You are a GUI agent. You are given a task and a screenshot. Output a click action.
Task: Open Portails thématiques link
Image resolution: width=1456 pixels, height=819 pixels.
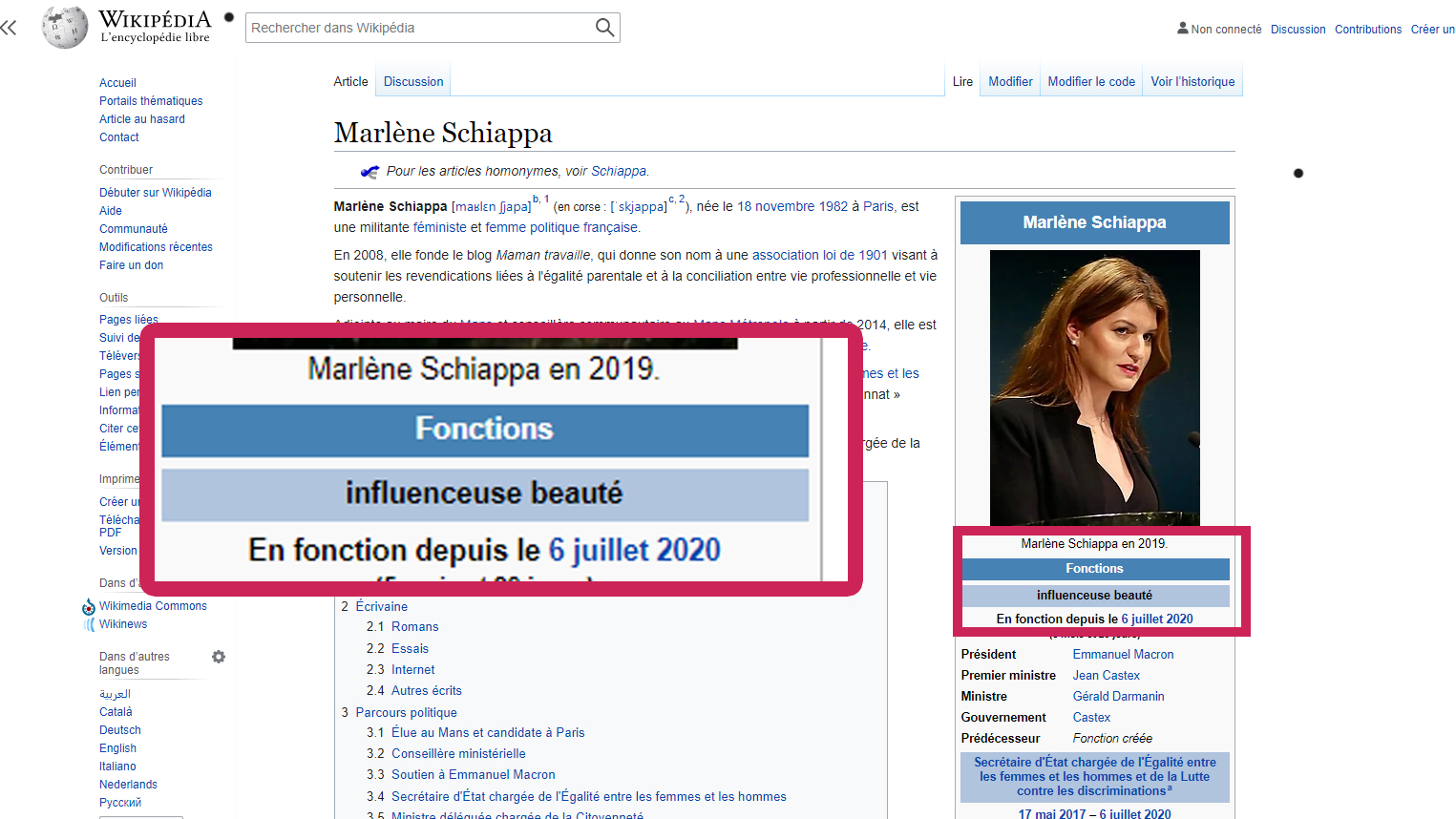point(151,101)
